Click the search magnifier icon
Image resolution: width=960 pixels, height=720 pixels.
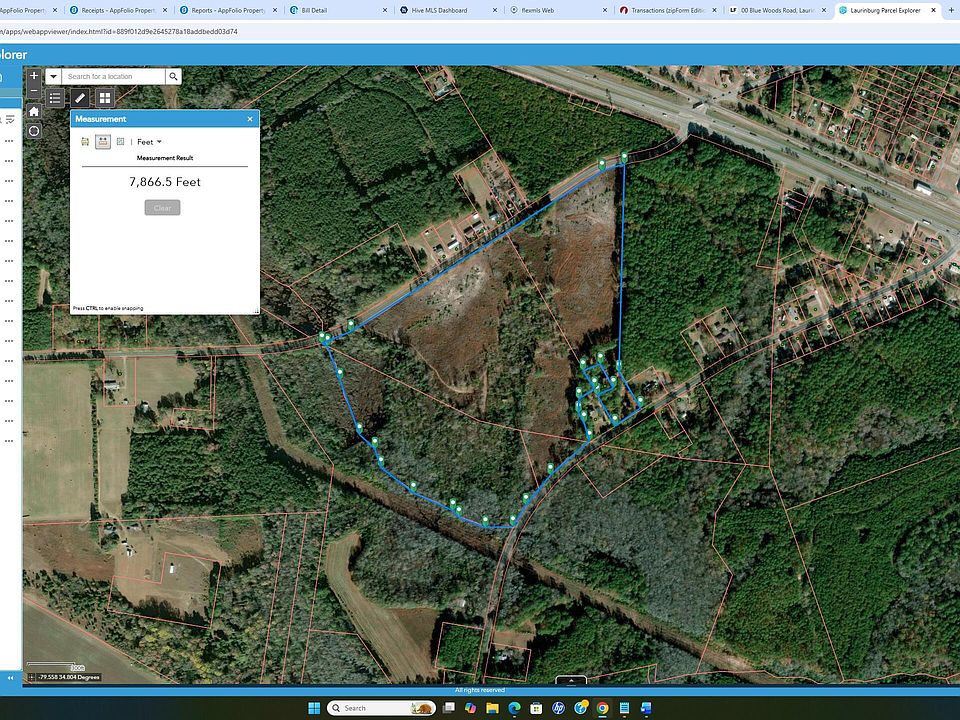point(173,76)
